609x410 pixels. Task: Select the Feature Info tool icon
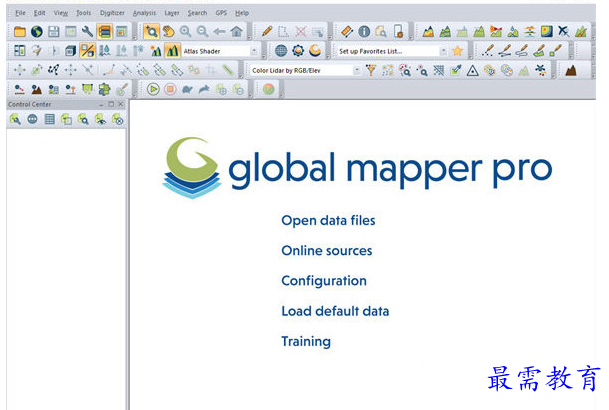click(x=364, y=31)
